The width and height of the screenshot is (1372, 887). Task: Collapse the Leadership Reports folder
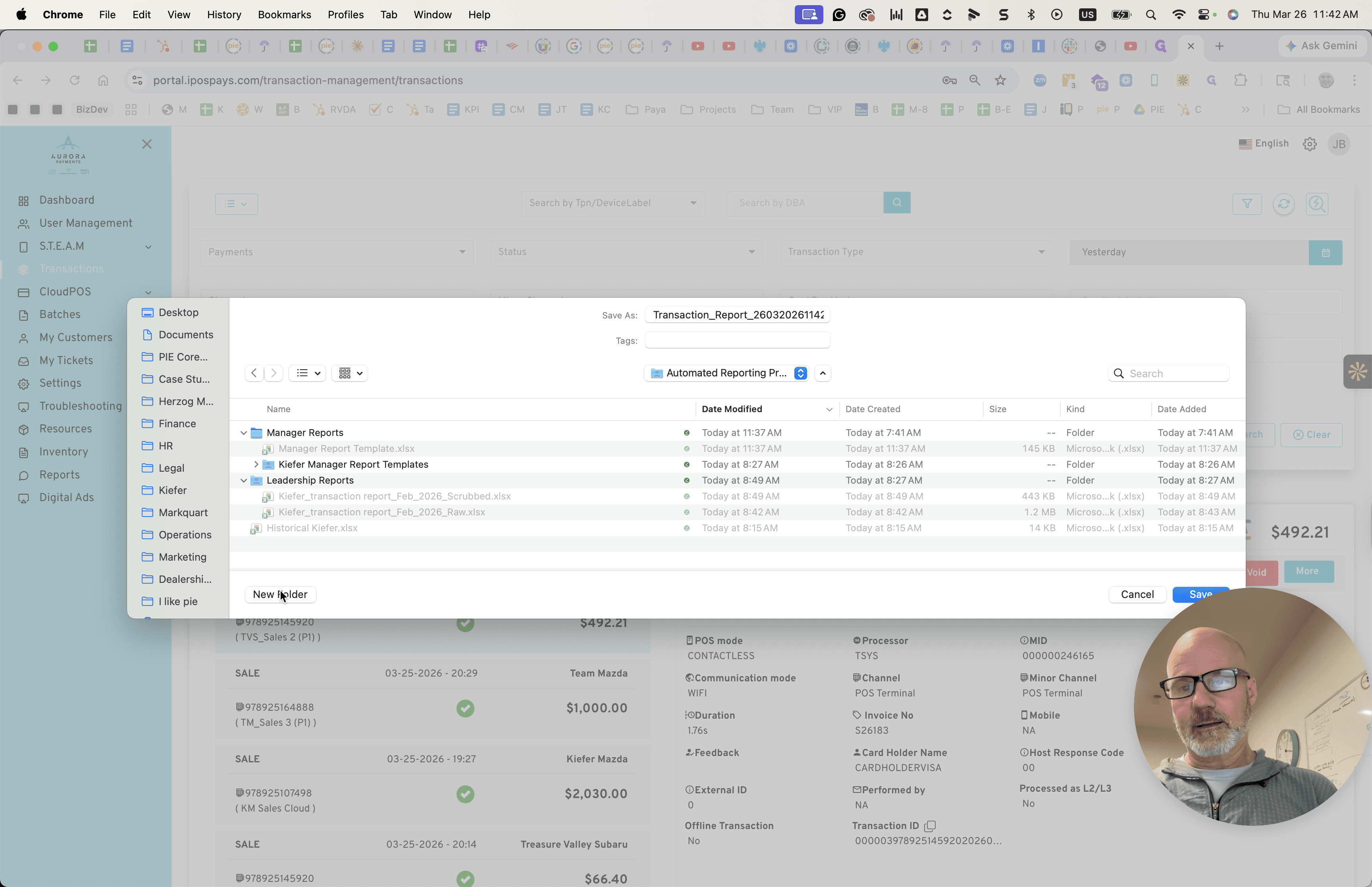click(243, 480)
